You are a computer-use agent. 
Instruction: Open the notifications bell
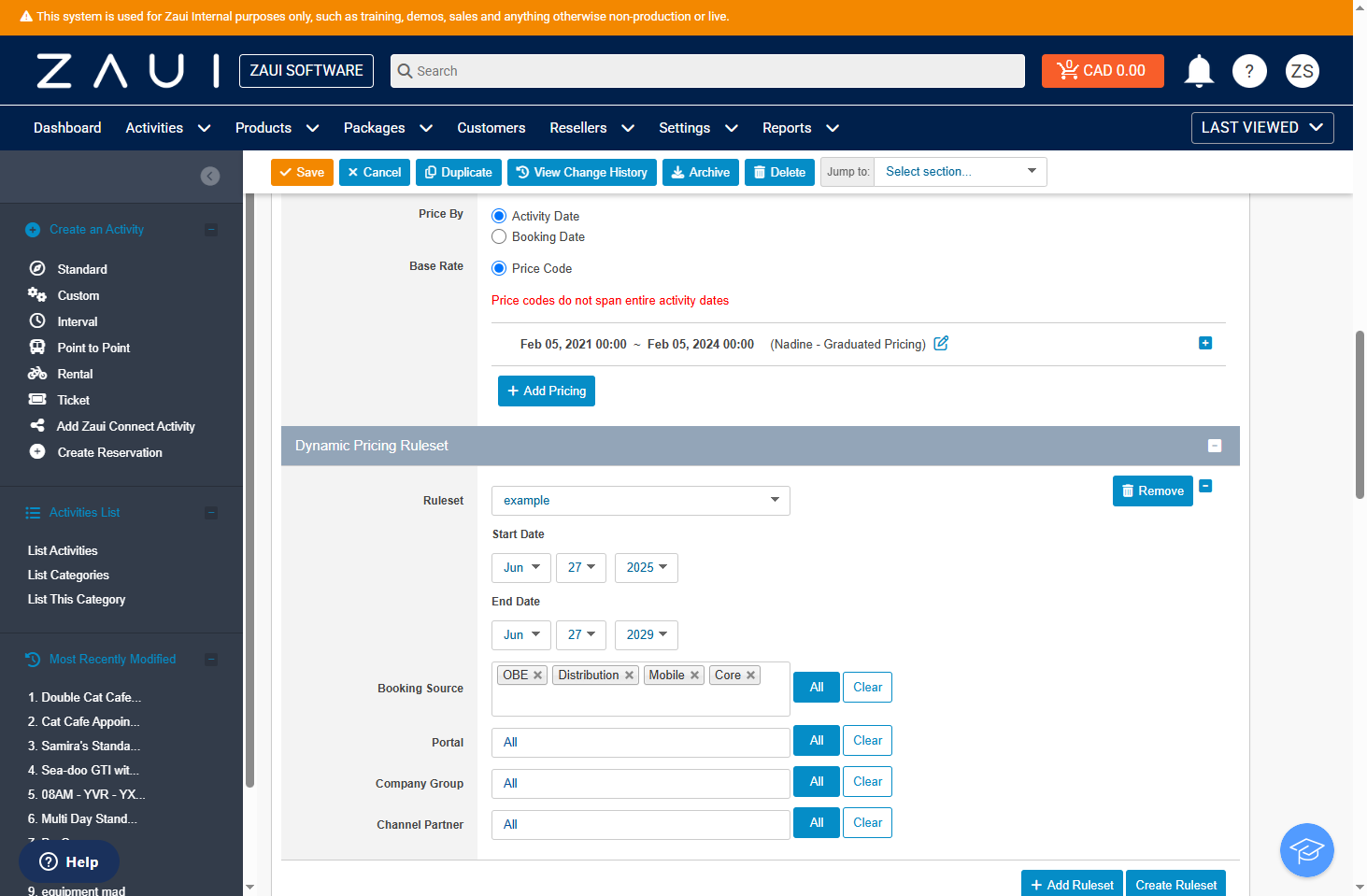pyautogui.click(x=1199, y=71)
